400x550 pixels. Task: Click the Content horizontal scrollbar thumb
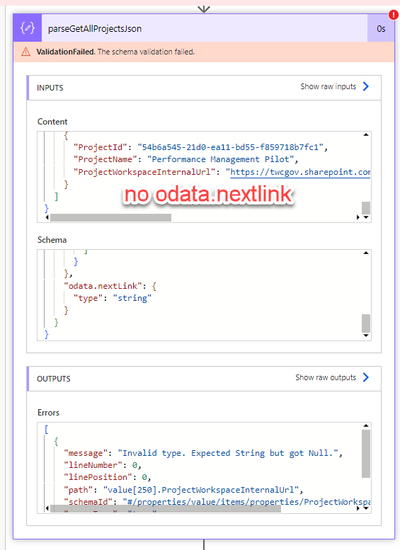[x=111, y=217]
